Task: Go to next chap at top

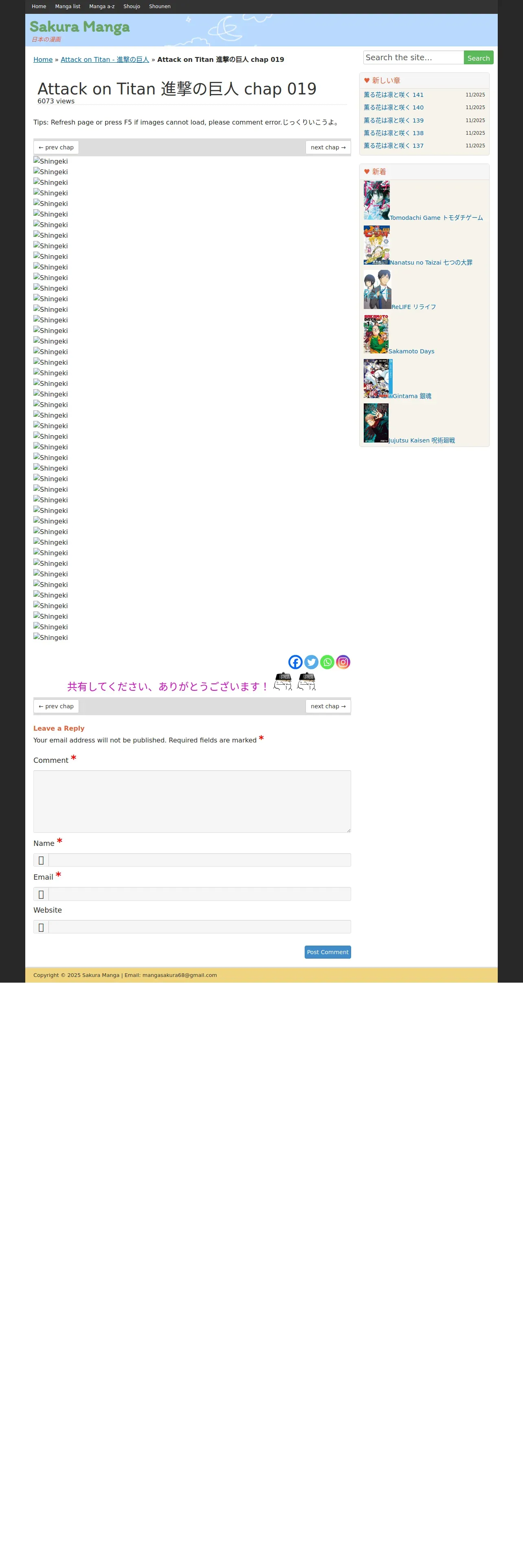Action: 328,147
